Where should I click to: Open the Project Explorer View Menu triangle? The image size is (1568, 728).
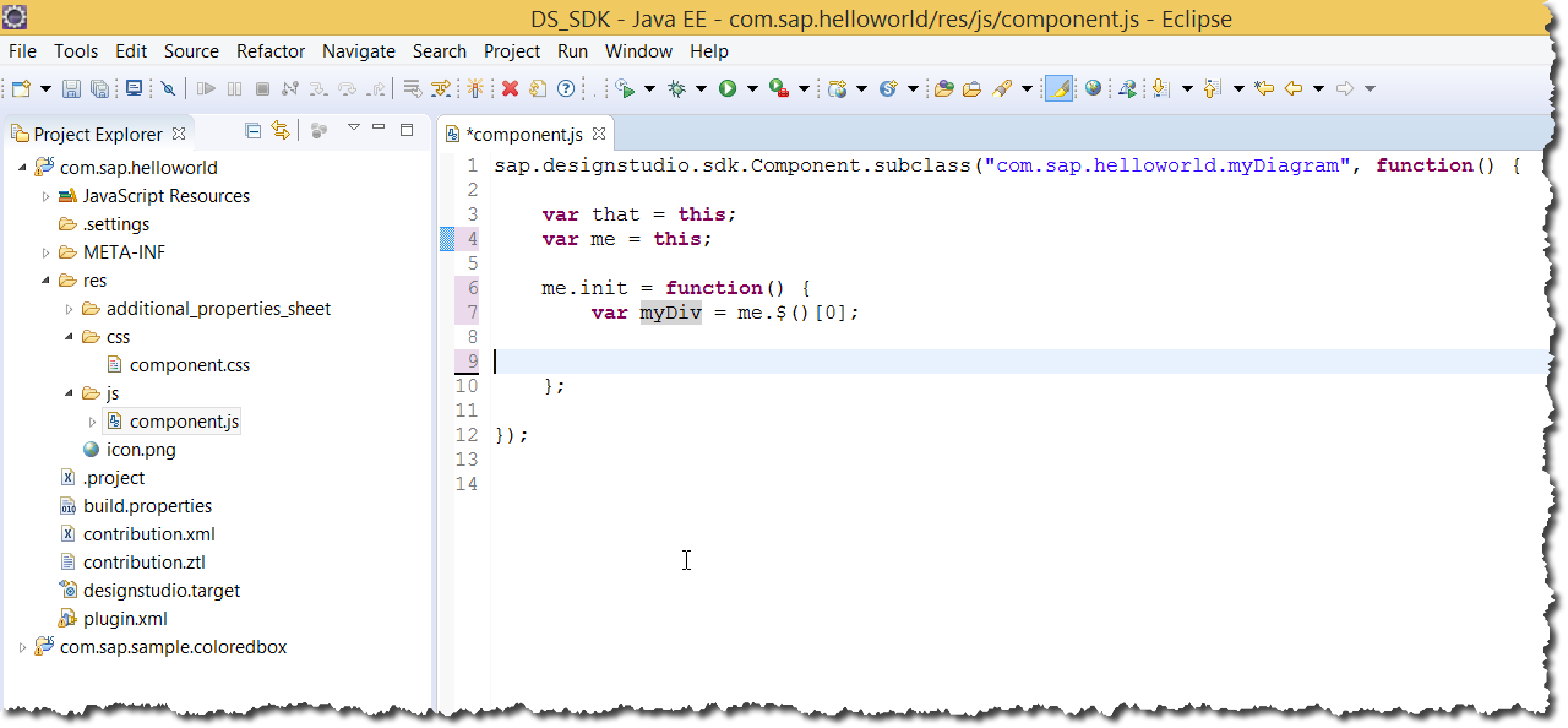pos(353,127)
